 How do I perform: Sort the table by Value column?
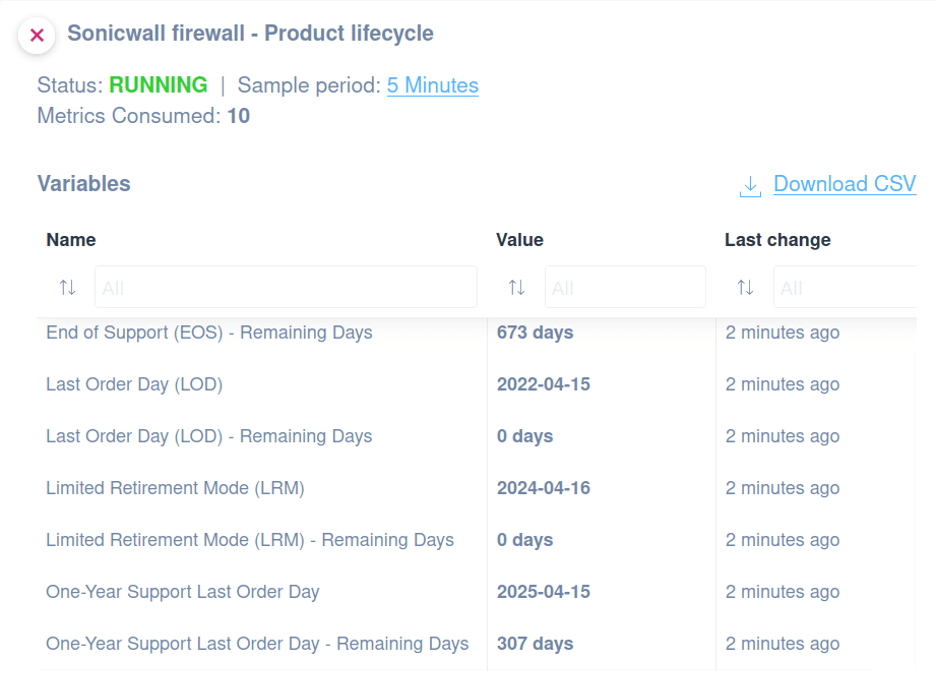(517, 288)
